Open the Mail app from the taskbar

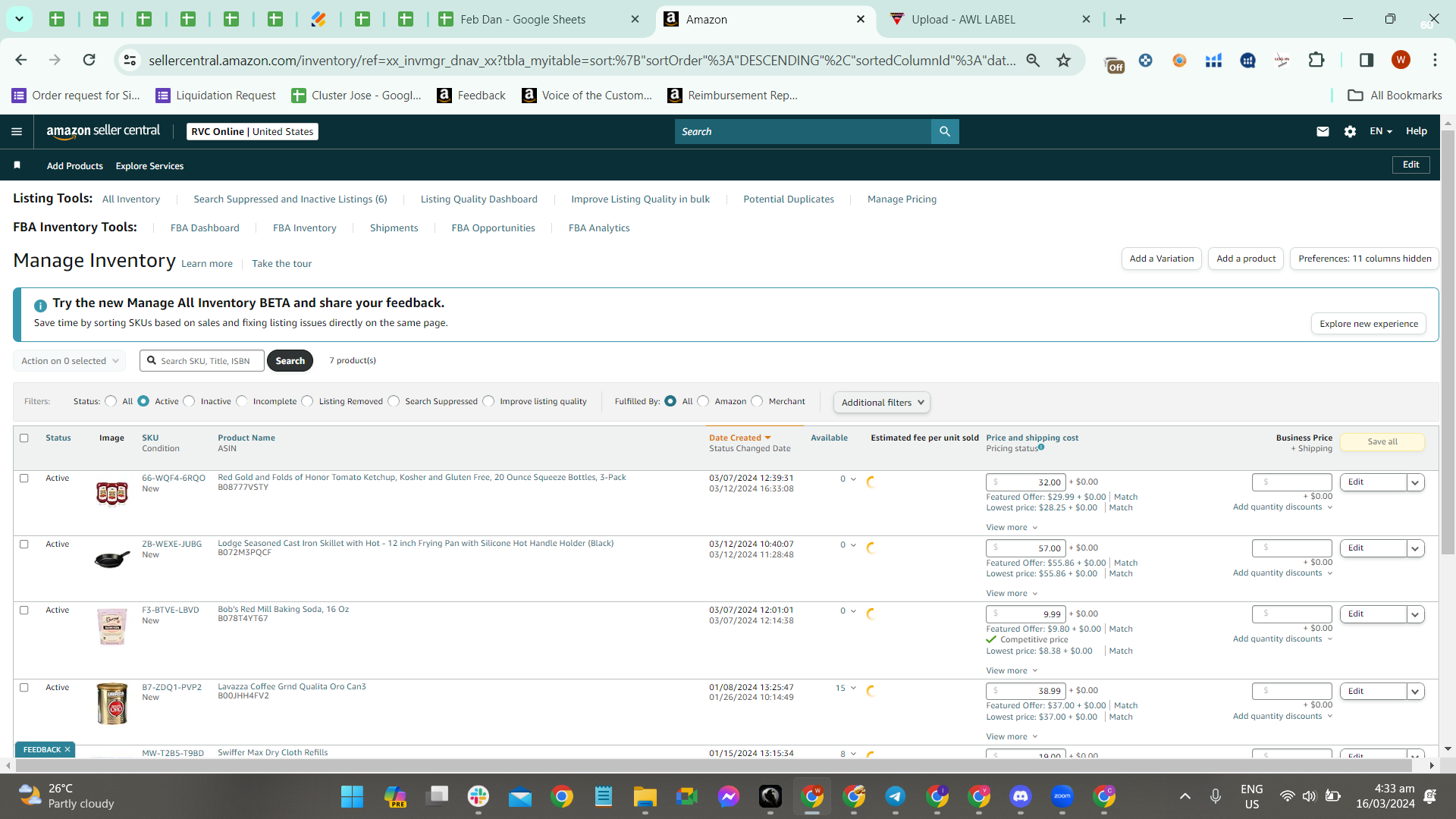[x=520, y=796]
